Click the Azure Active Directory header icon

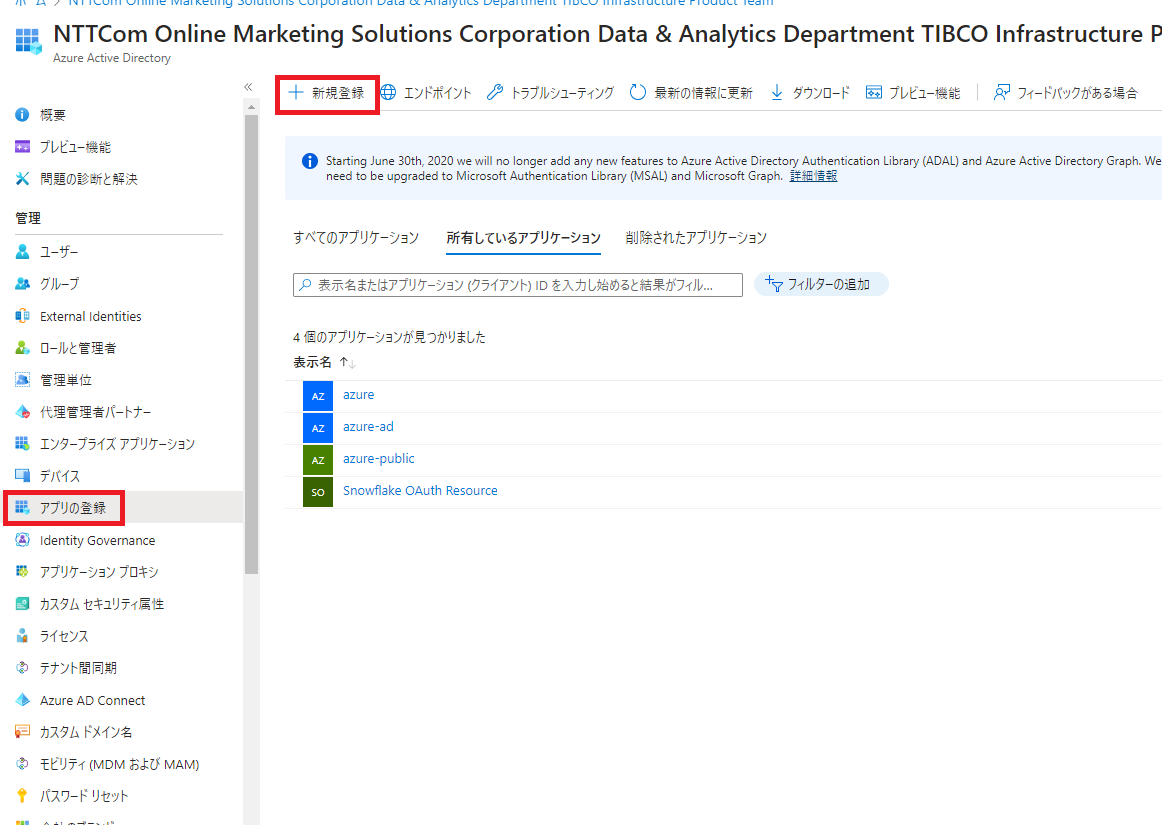29,41
